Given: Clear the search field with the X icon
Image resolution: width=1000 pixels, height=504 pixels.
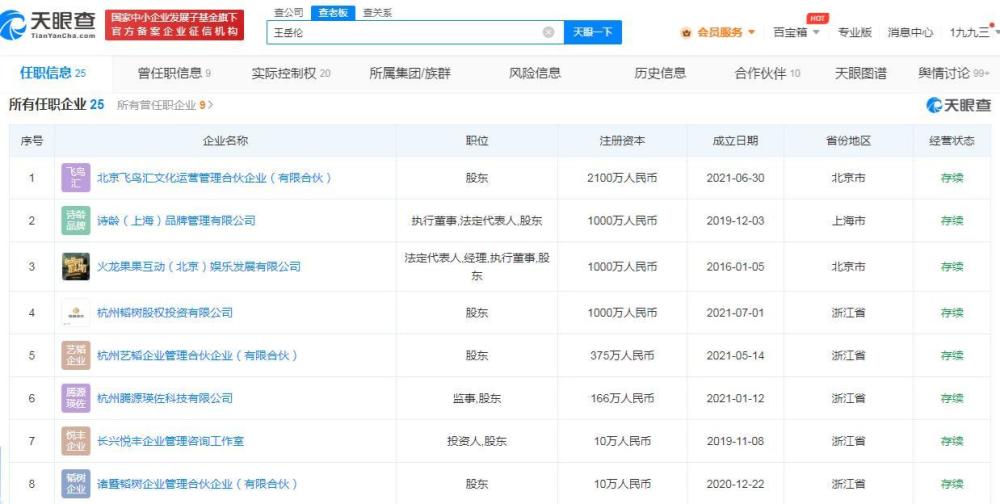Looking at the screenshot, I should pos(548,33).
